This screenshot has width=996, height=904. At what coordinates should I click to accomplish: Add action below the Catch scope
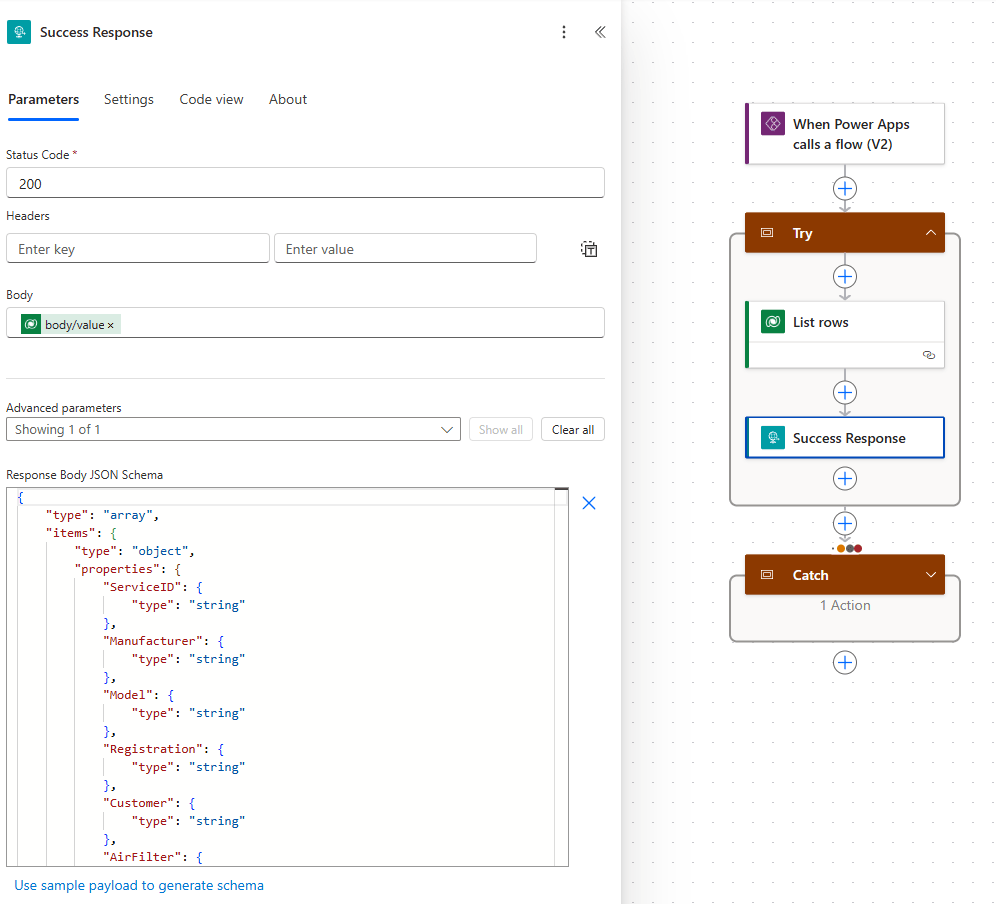[845, 662]
